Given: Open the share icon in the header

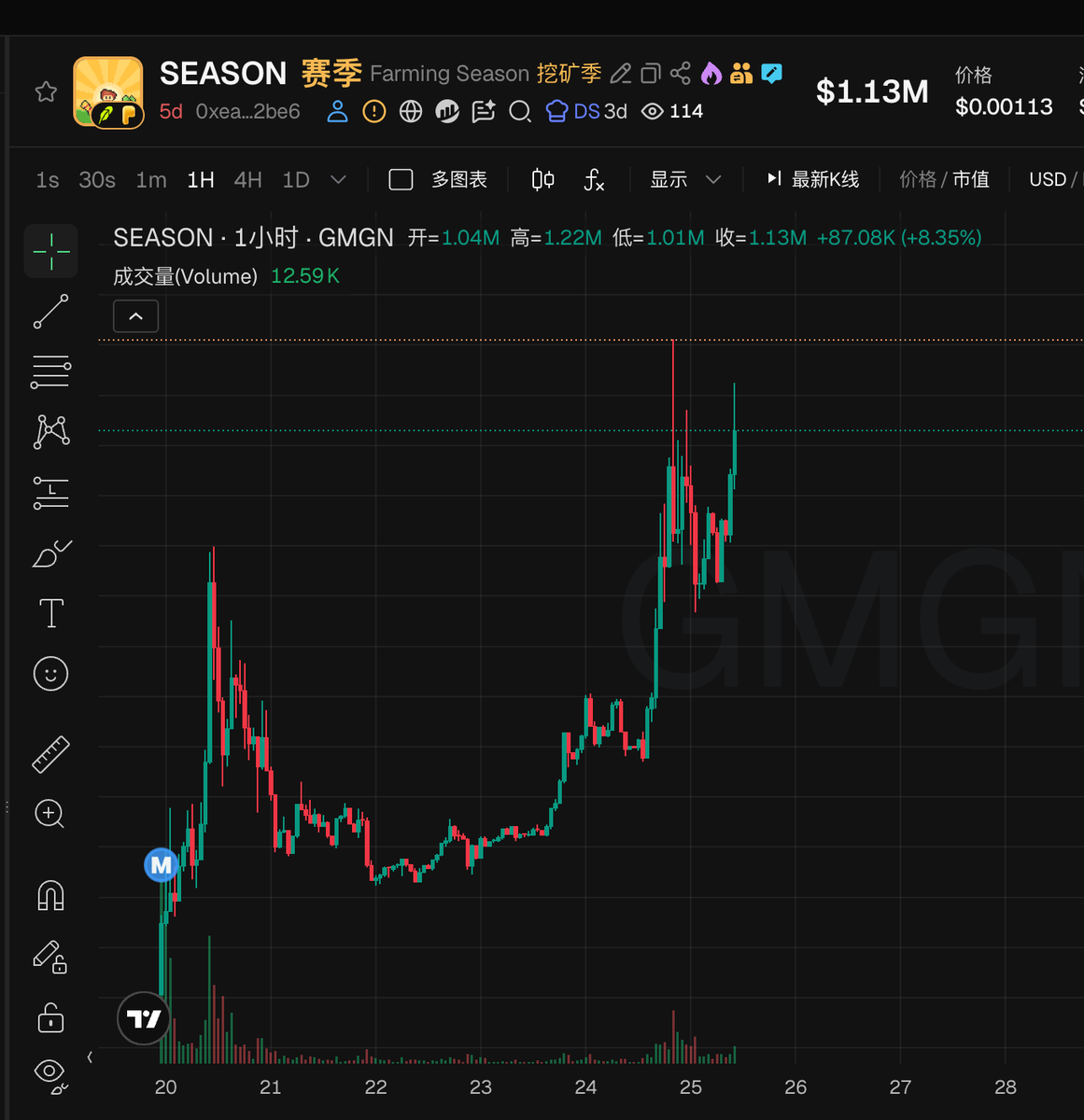Looking at the screenshot, I should tap(681, 74).
